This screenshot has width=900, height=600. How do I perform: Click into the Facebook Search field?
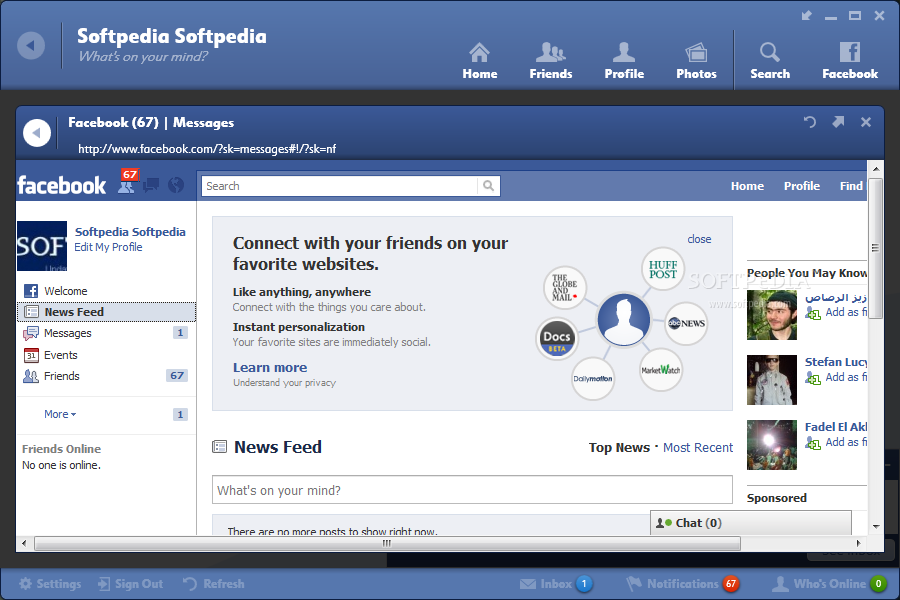(339, 185)
